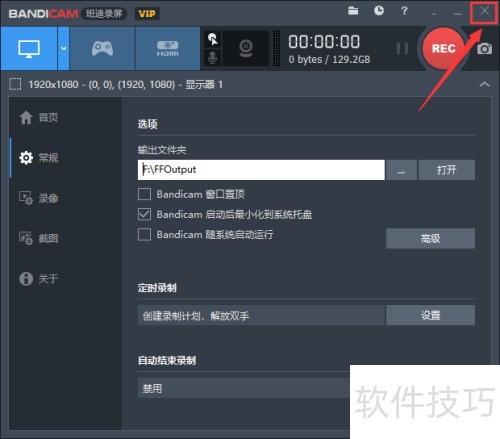
Task: Toggle webcam overlay icon
Action: [x=246, y=49]
